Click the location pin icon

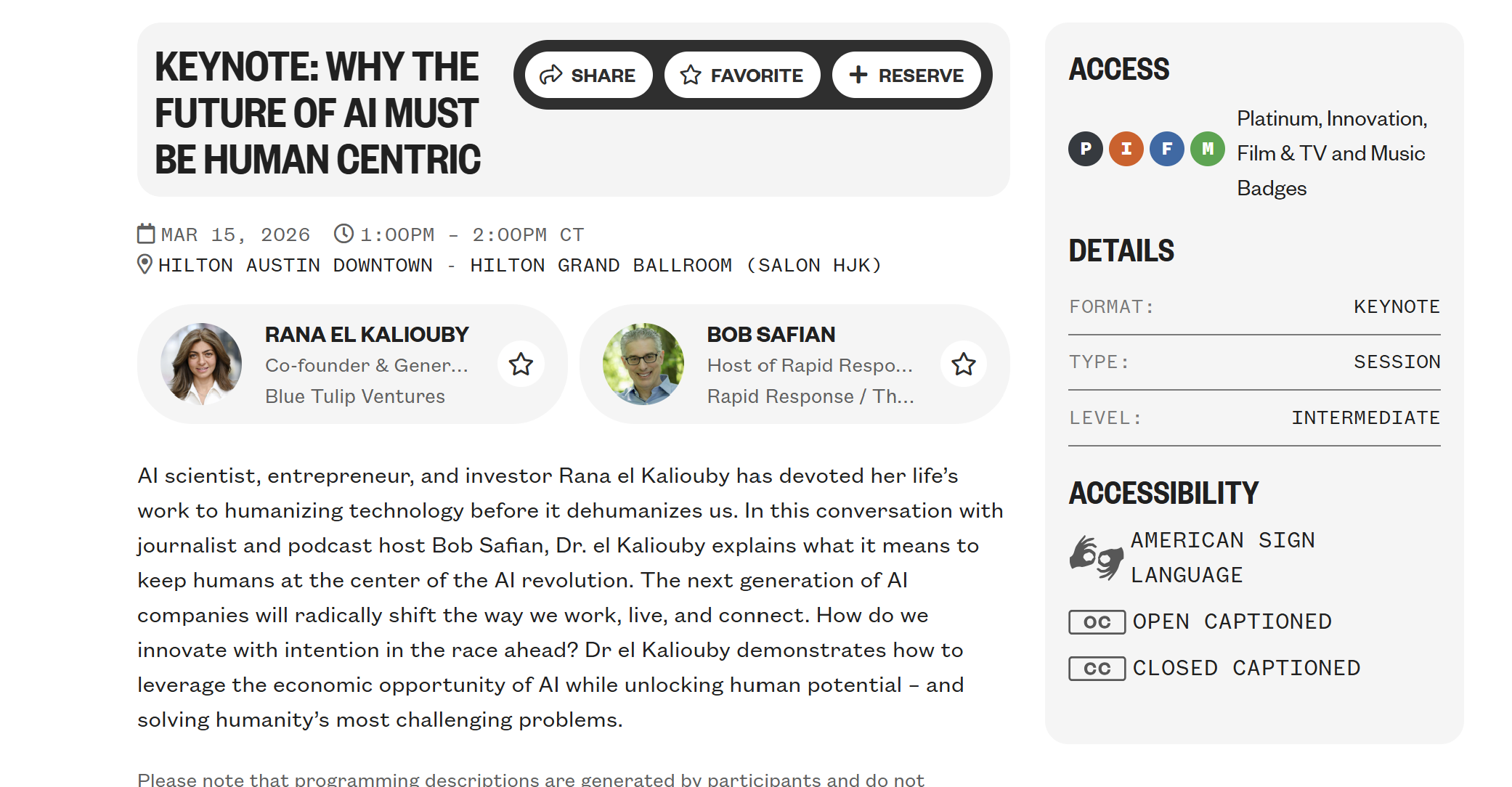tap(145, 264)
